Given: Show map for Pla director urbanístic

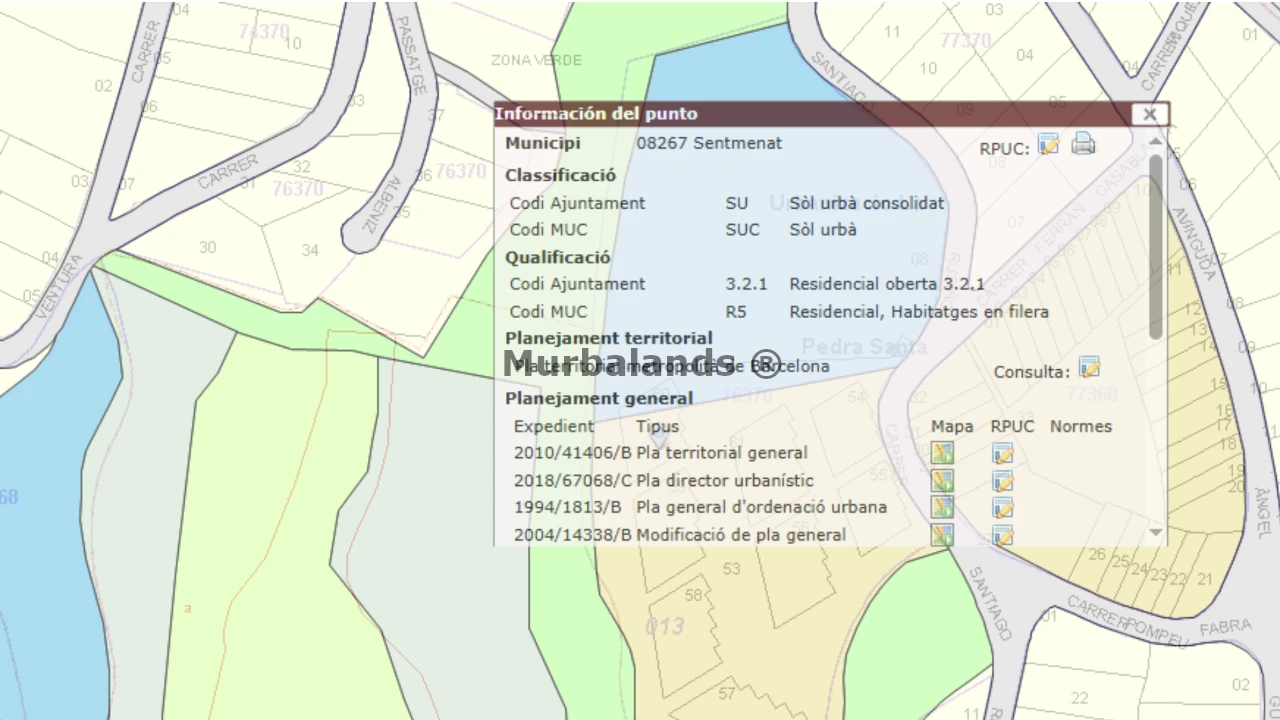Looking at the screenshot, I should click(942, 481).
